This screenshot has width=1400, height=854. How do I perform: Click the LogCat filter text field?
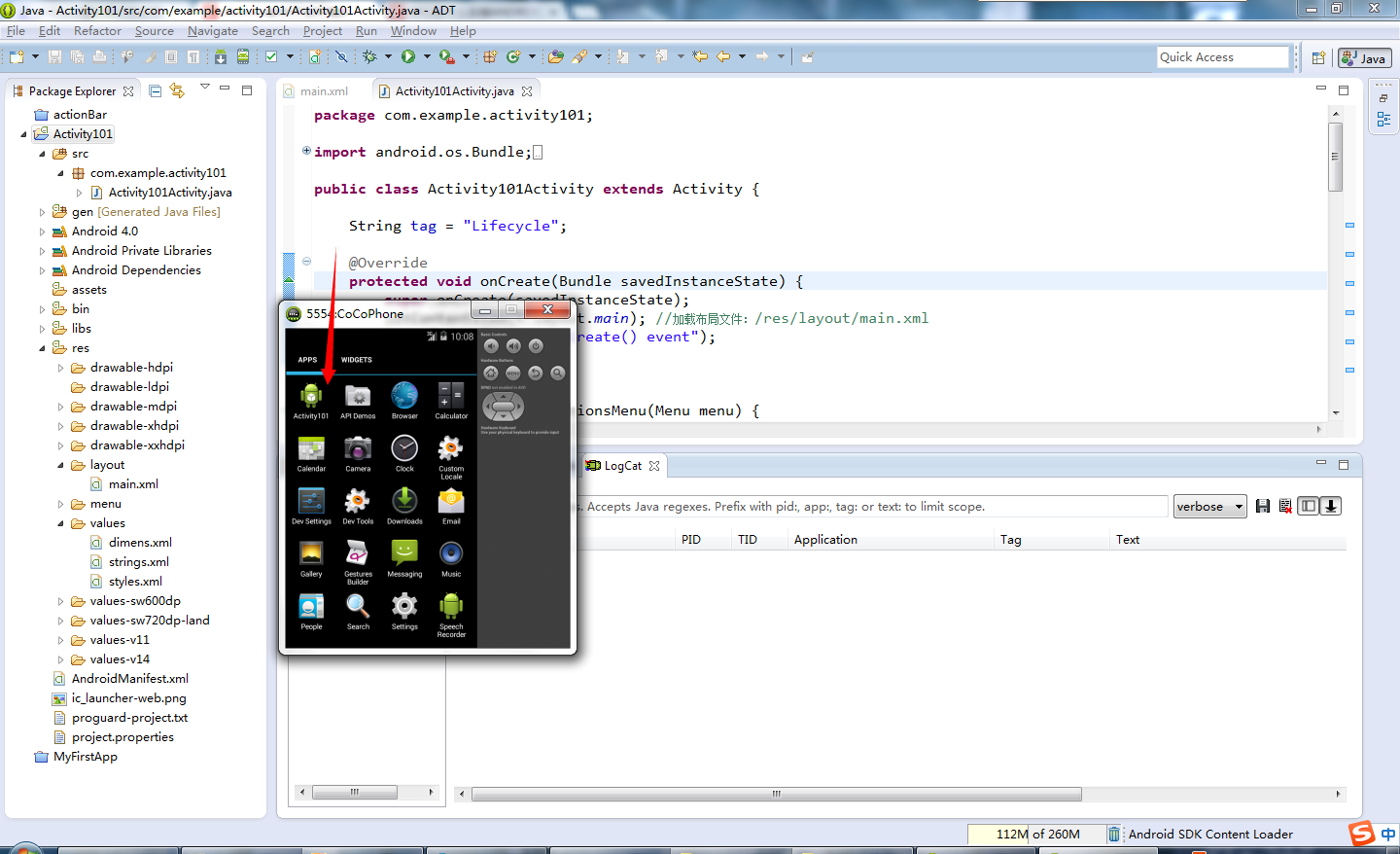pyautogui.click(x=875, y=507)
